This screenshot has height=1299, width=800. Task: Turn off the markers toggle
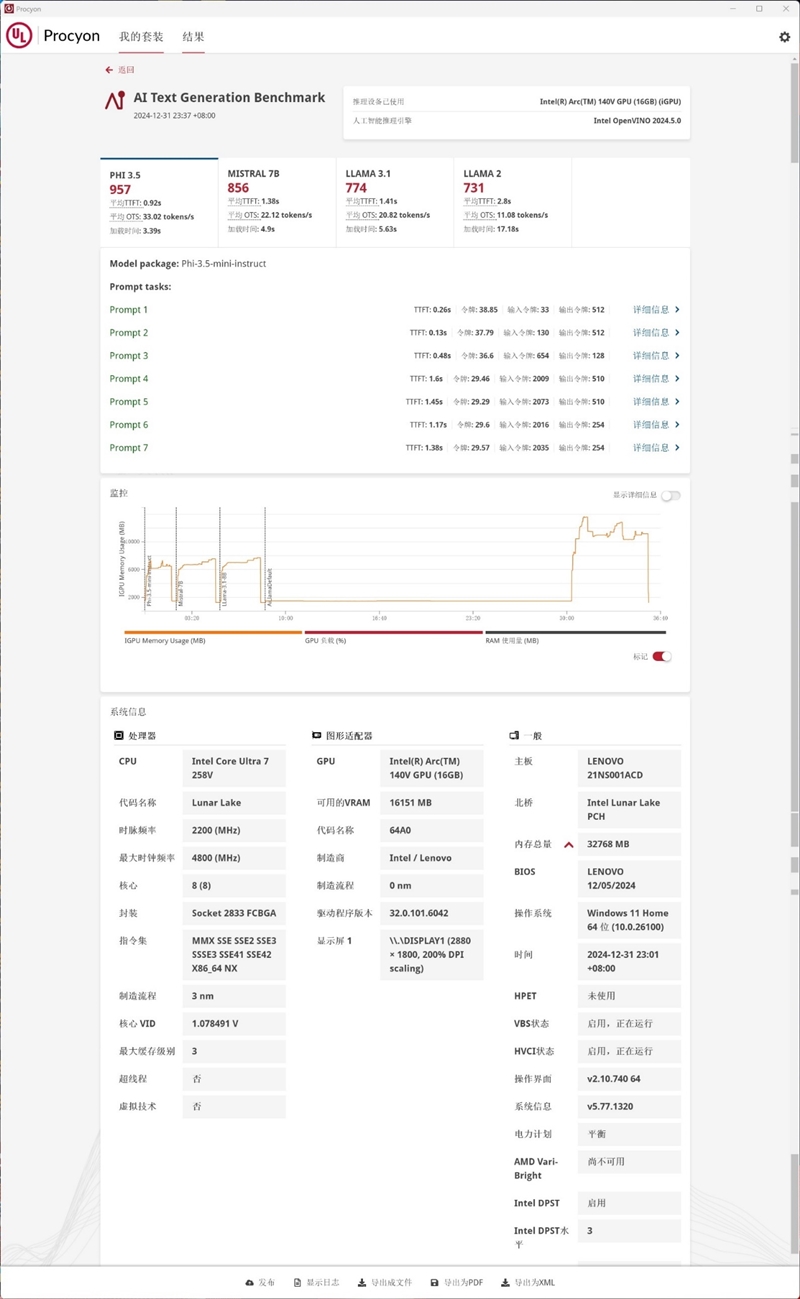tap(662, 657)
